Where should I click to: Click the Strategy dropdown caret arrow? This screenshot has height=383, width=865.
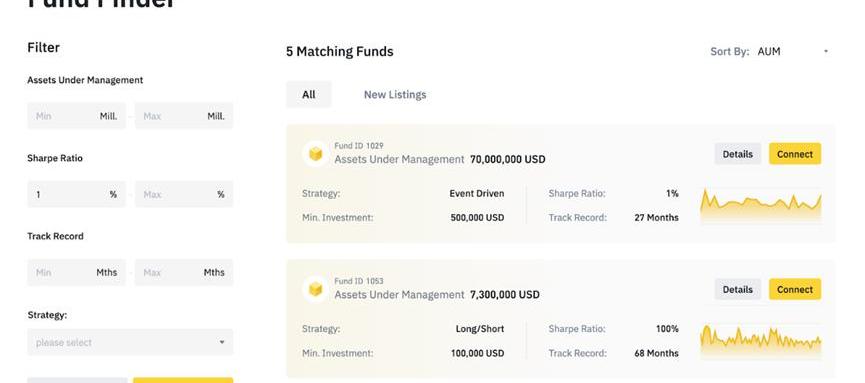(x=222, y=342)
